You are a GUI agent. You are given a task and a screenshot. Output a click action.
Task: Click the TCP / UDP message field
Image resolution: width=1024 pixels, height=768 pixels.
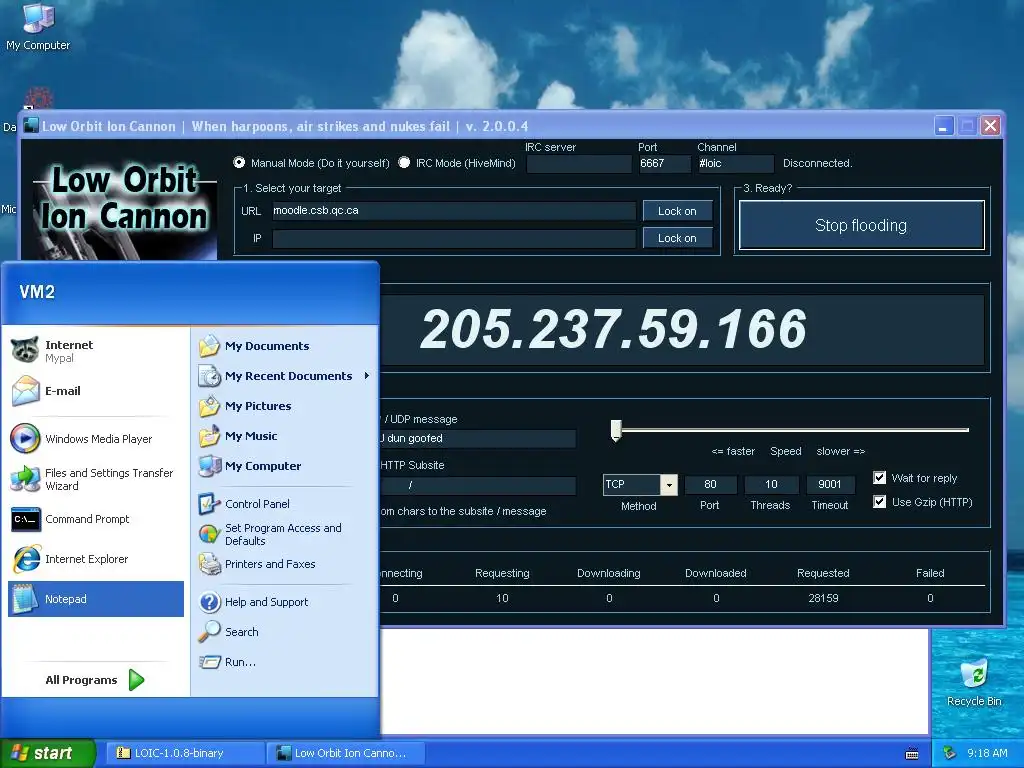477,438
